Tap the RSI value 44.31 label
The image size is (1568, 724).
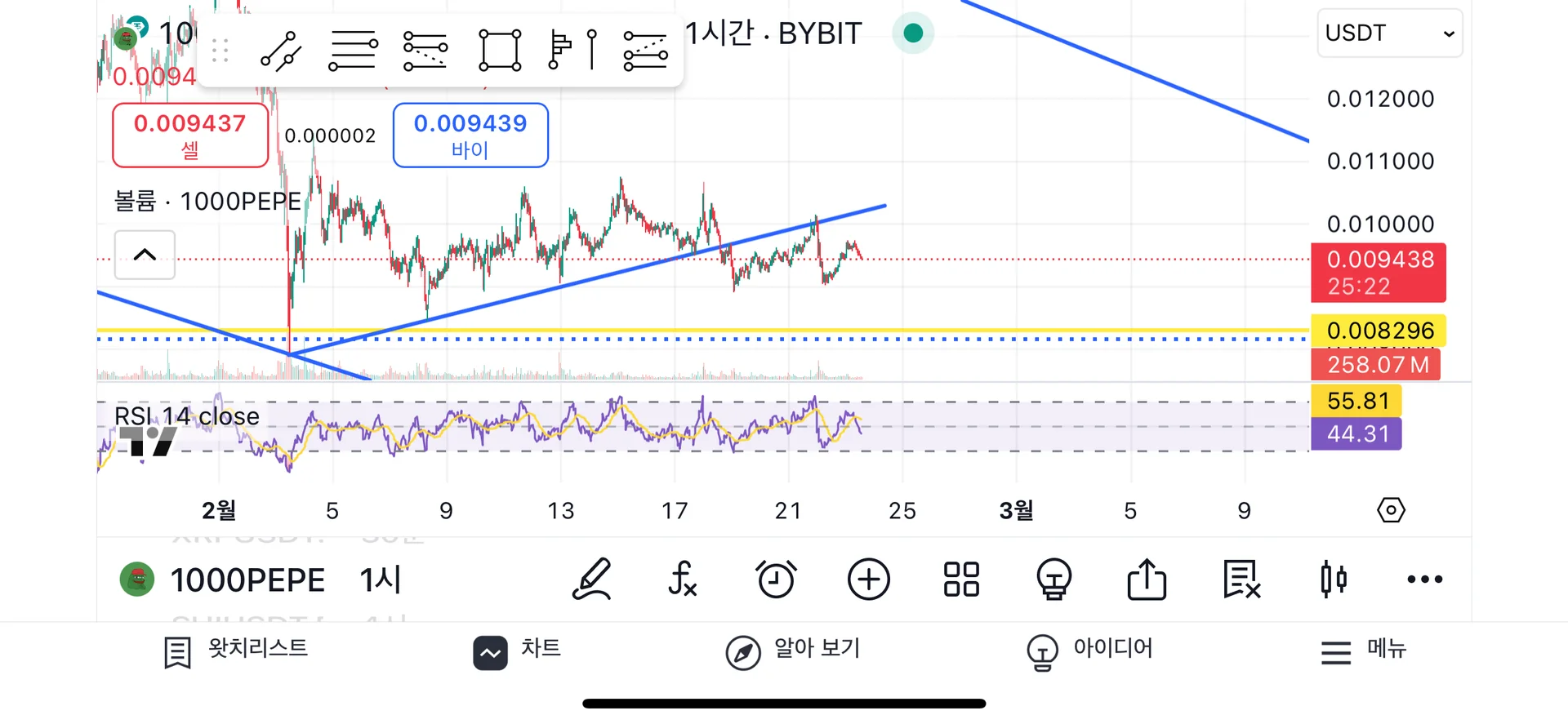1356,433
